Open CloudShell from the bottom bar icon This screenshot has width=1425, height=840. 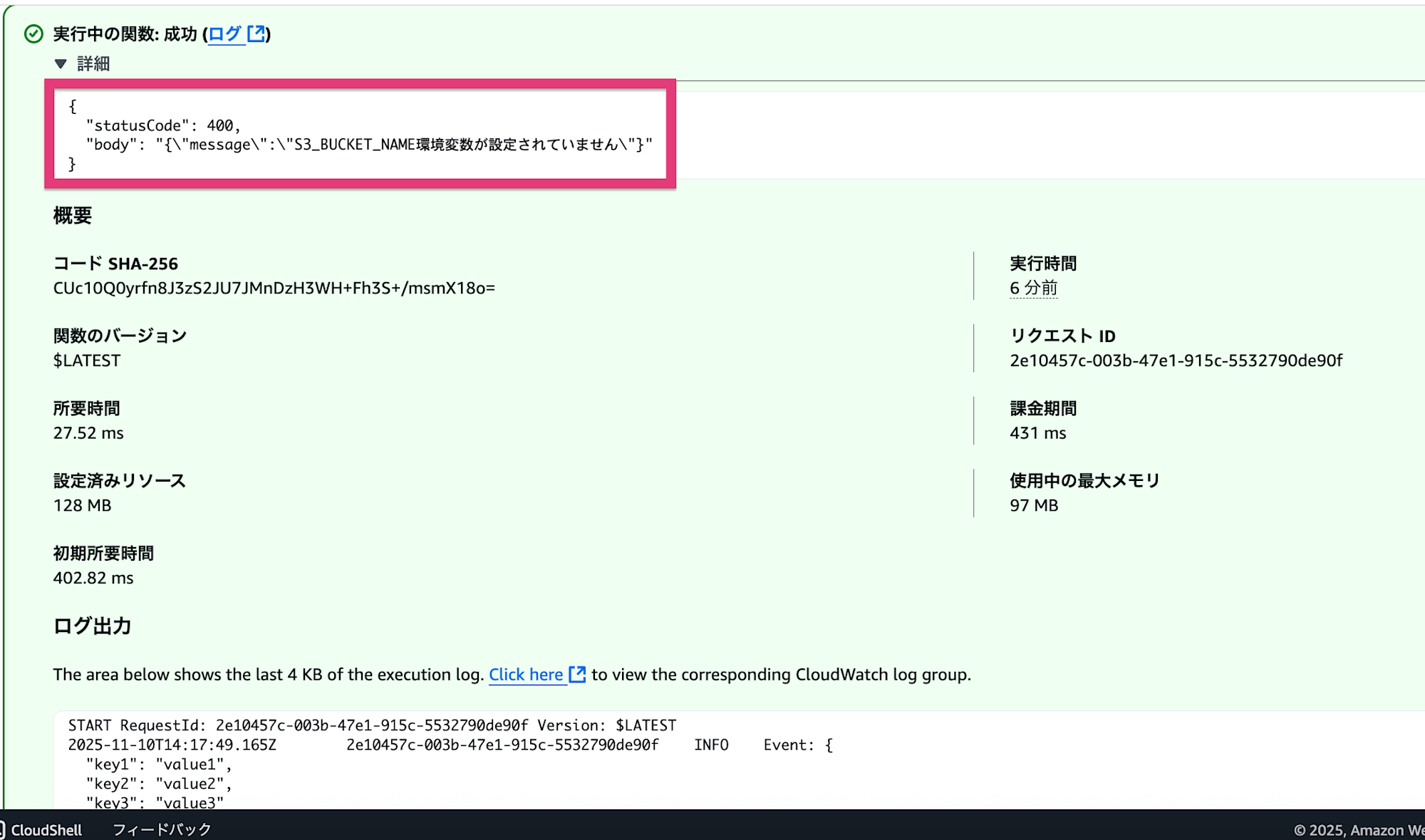[x=7, y=829]
